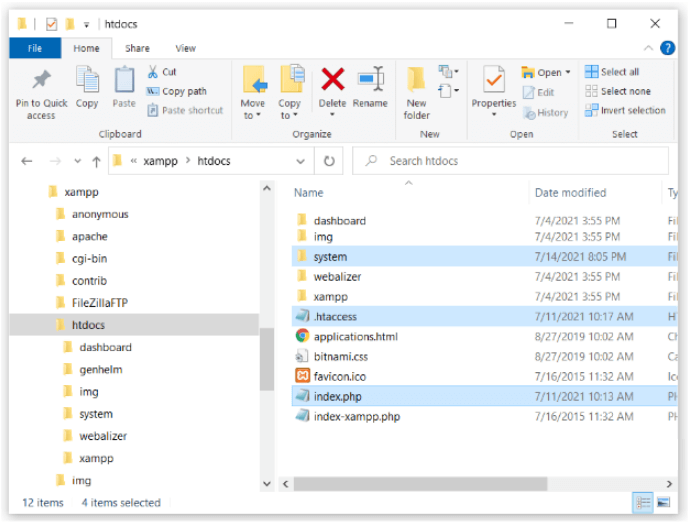Click the Pin to Quick access icon

pyautogui.click(x=41, y=82)
